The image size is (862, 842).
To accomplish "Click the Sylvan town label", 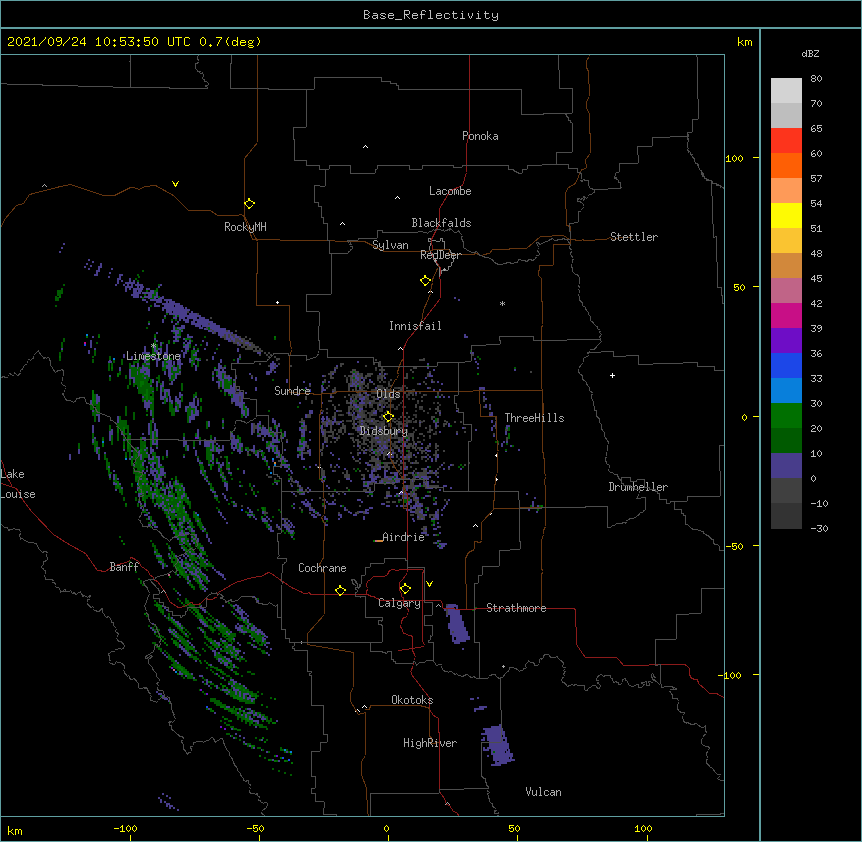I will tap(390, 245).
